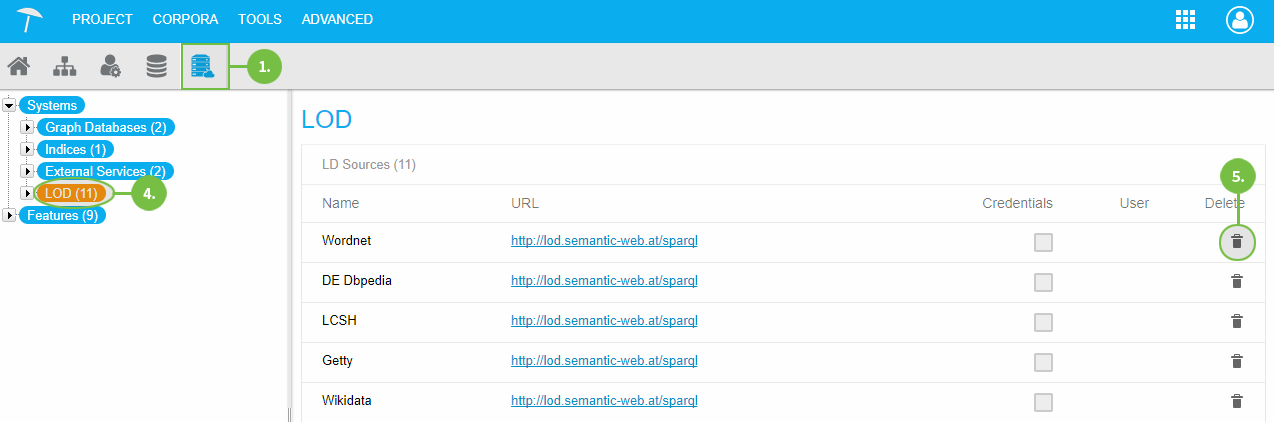
Task: Open the hierarchy structure icon
Action: 64,67
